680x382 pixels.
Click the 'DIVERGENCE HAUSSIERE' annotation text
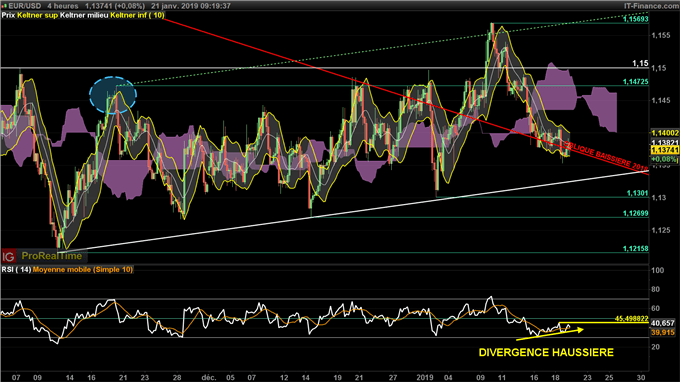tap(546, 353)
